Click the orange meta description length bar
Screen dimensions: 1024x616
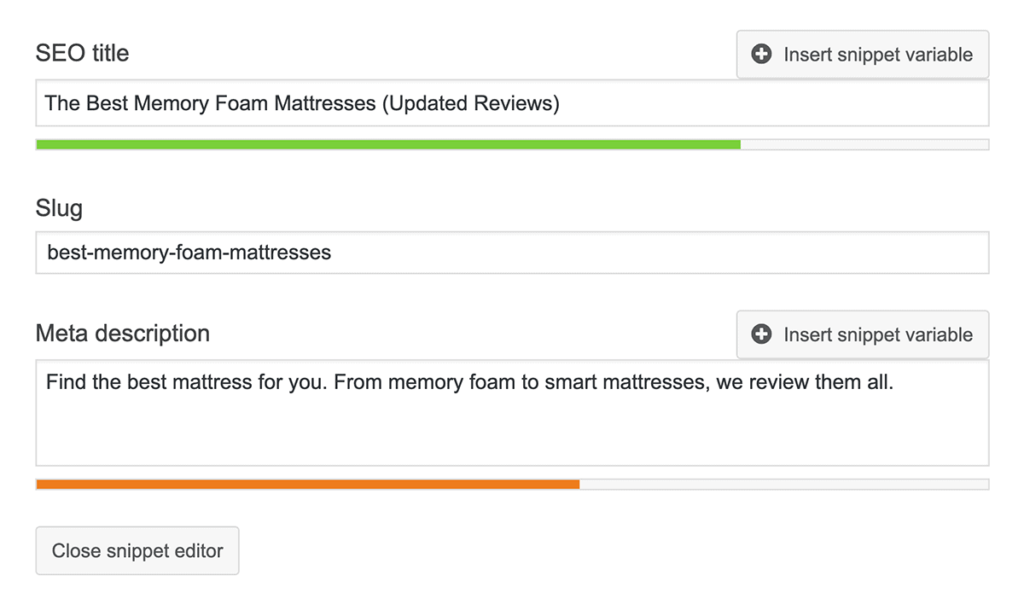[307, 485]
